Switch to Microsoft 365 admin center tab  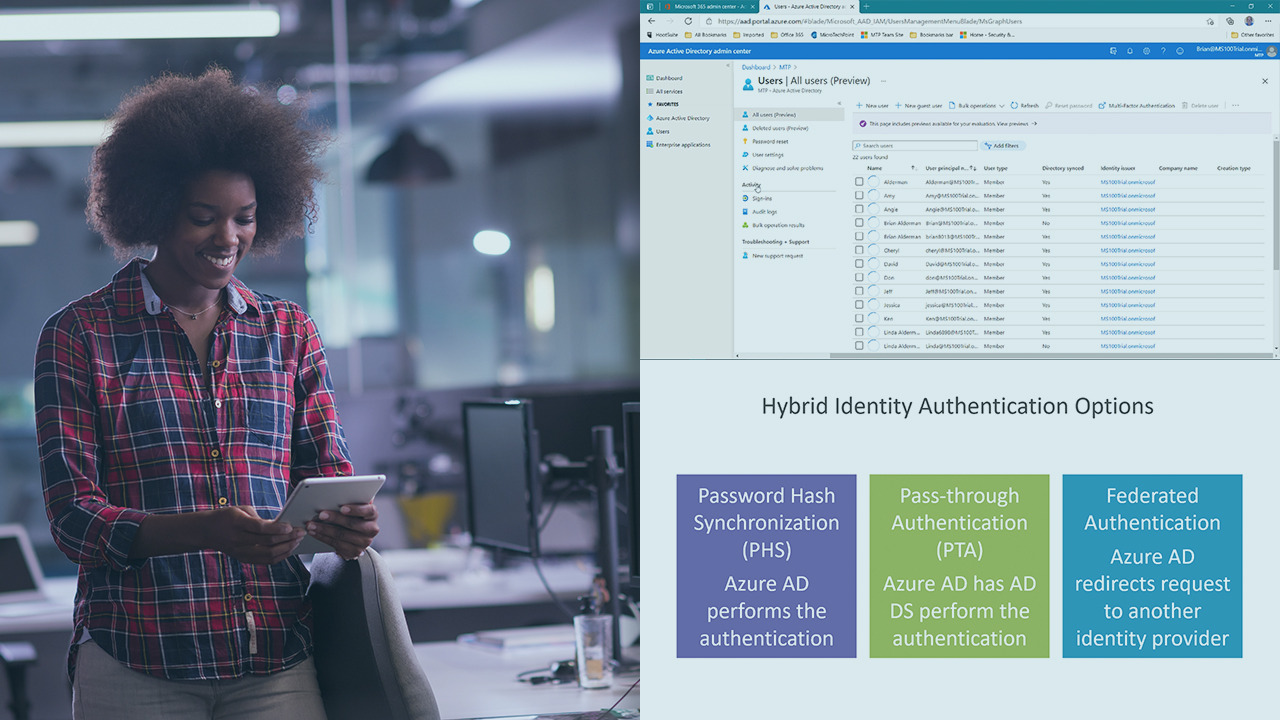click(x=703, y=6)
